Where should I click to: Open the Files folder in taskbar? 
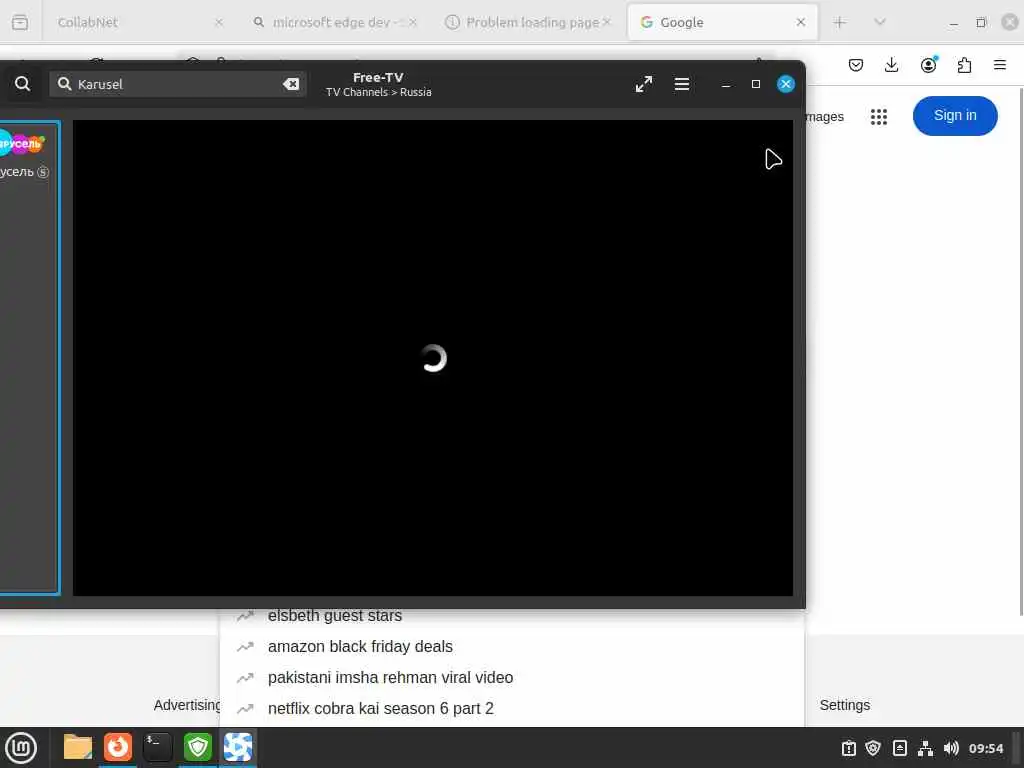click(x=78, y=747)
